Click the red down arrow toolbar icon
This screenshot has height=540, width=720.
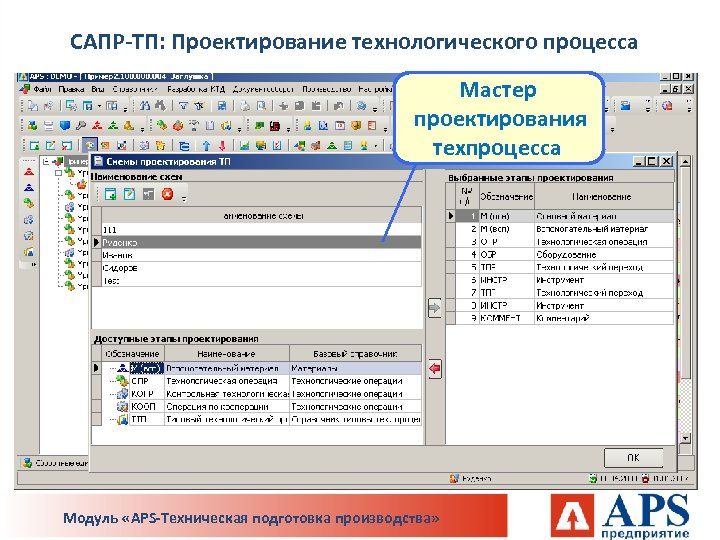222,146
